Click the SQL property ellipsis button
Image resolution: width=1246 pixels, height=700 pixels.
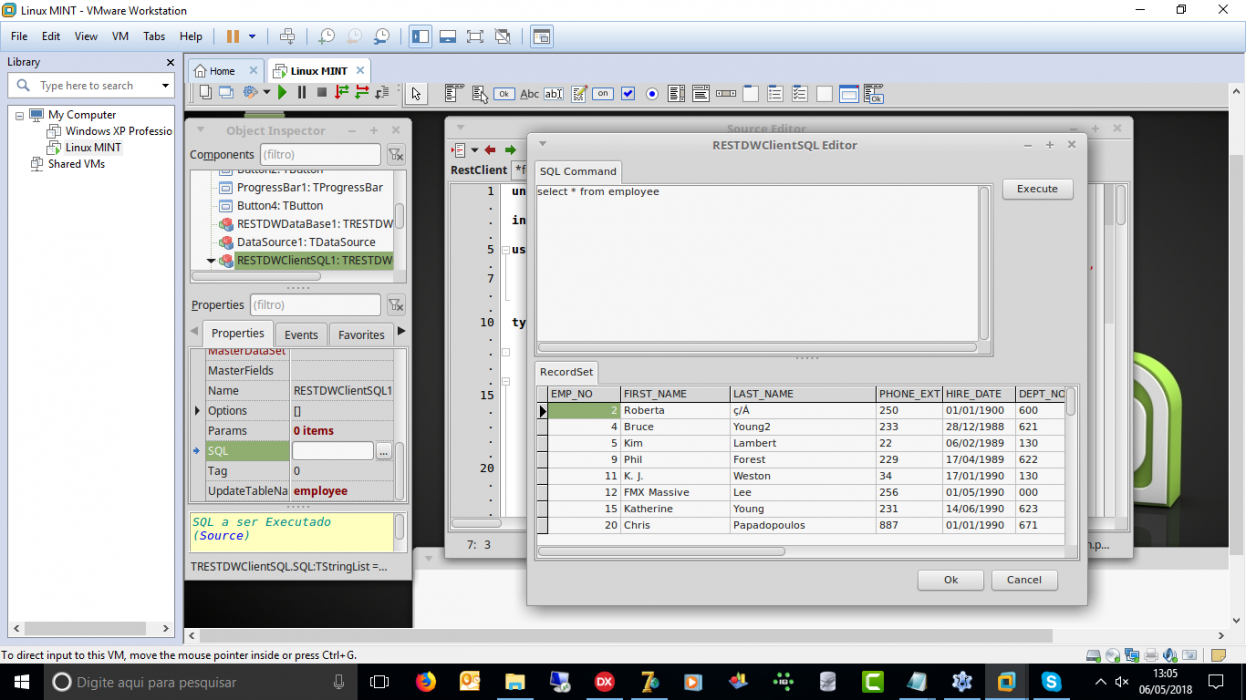click(x=384, y=452)
